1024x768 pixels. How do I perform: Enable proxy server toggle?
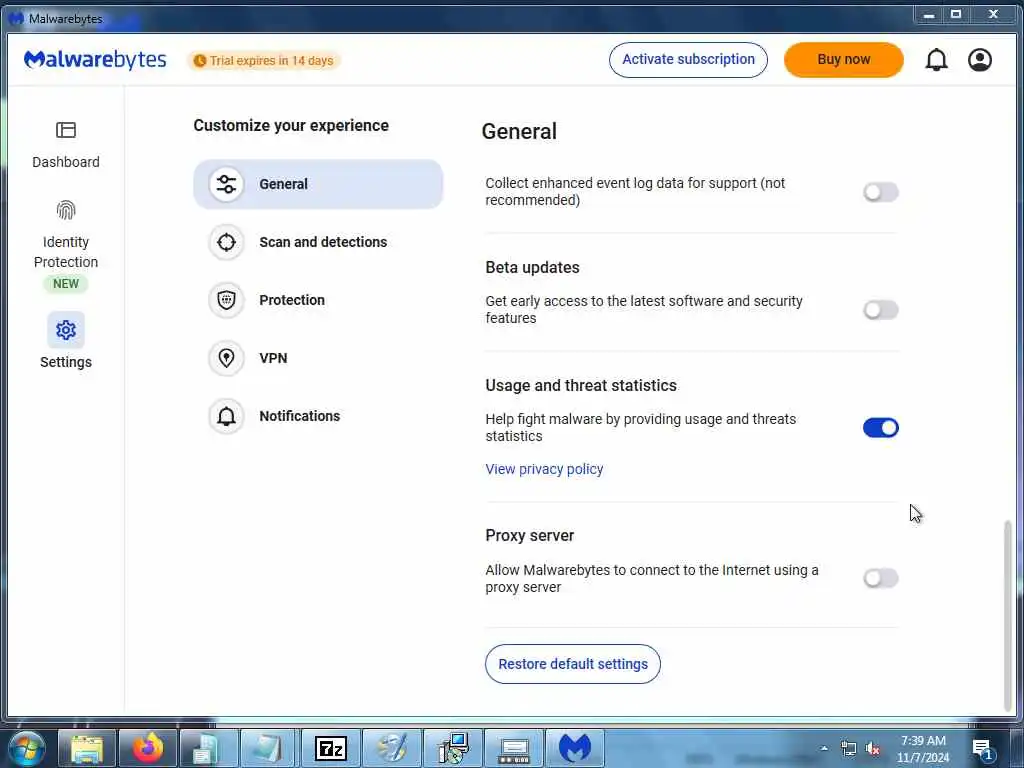(x=880, y=578)
